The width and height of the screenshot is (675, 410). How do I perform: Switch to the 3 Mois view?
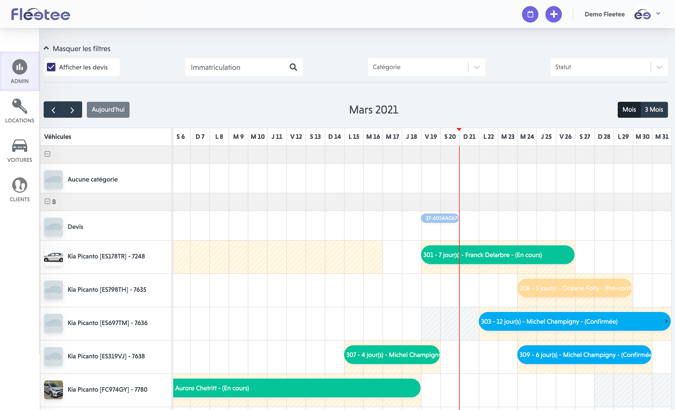click(x=654, y=110)
